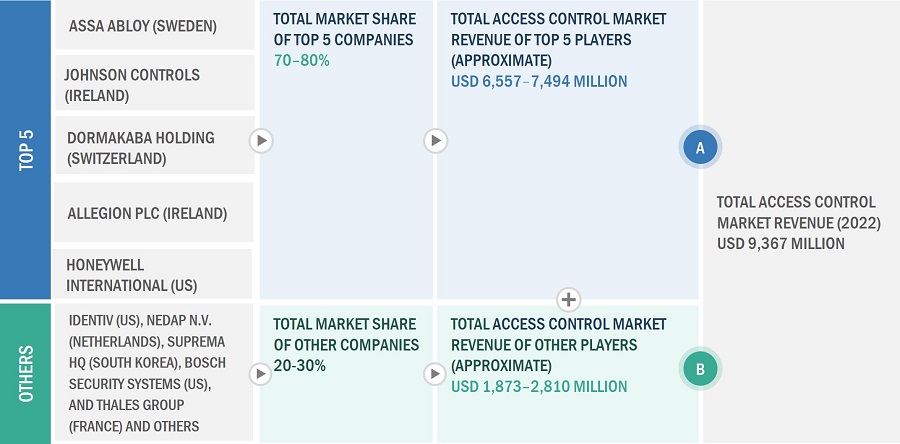This screenshot has height=444, width=900.
Task: Click the plus symbol between revenue panels
Action: pos(568,299)
